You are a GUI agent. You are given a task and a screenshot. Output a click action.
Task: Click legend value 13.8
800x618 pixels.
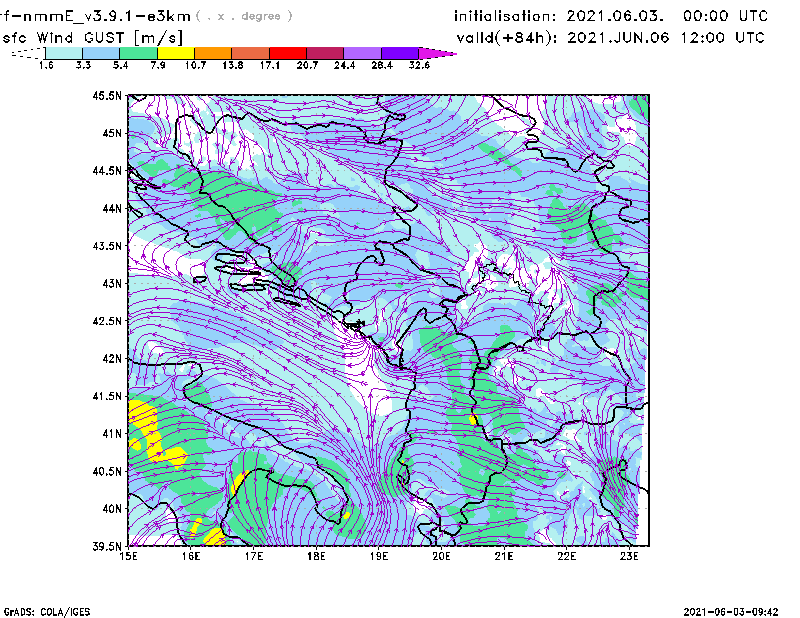[x=233, y=65]
